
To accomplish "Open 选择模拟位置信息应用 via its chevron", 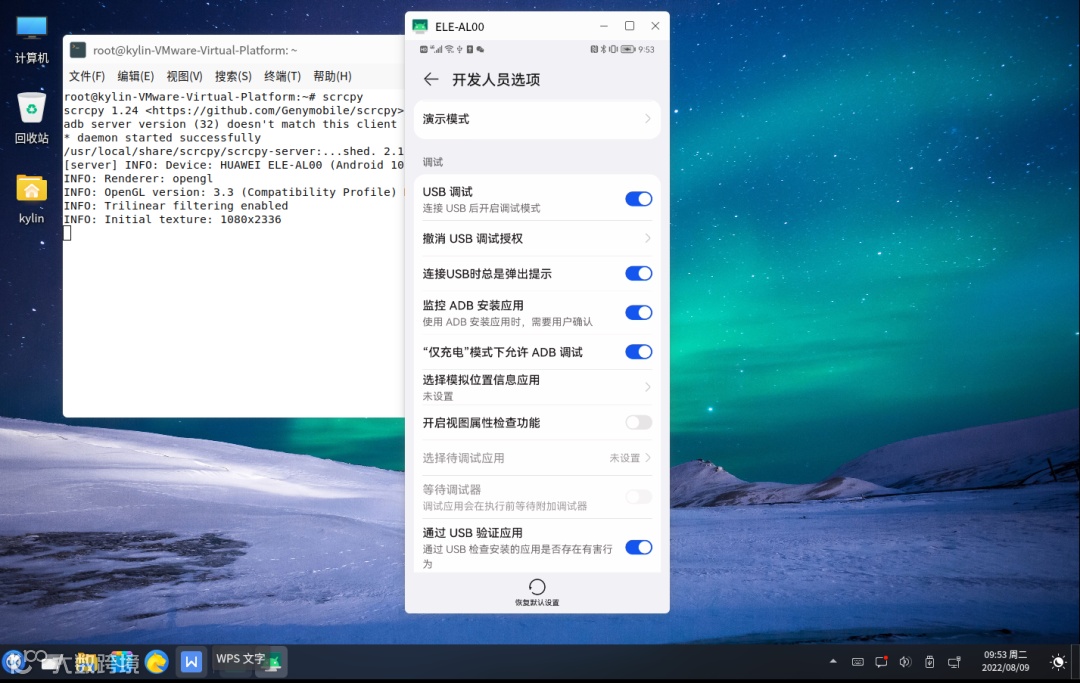I will tap(647, 387).
